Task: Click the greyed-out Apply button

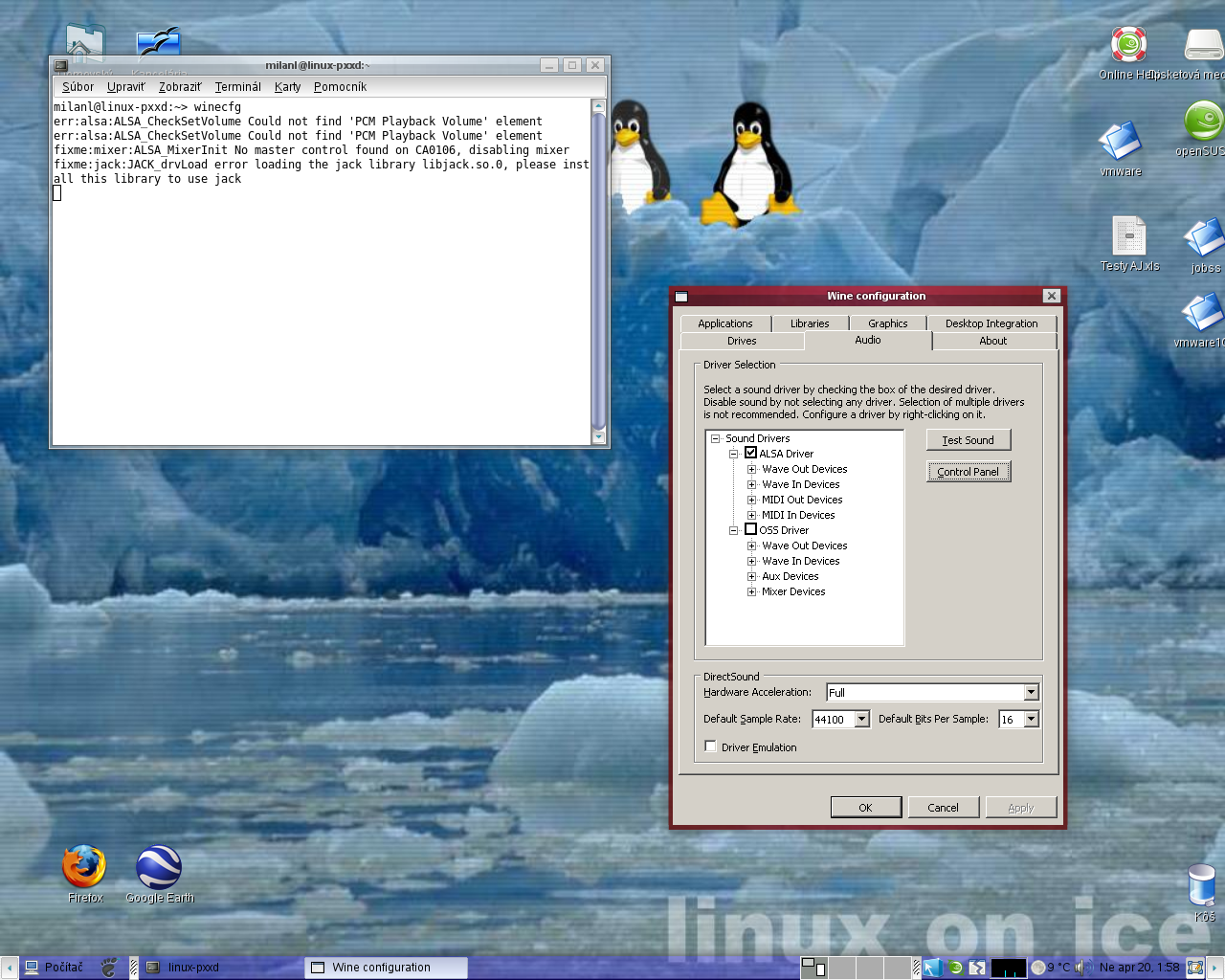Action: pyautogui.click(x=1021, y=808)
